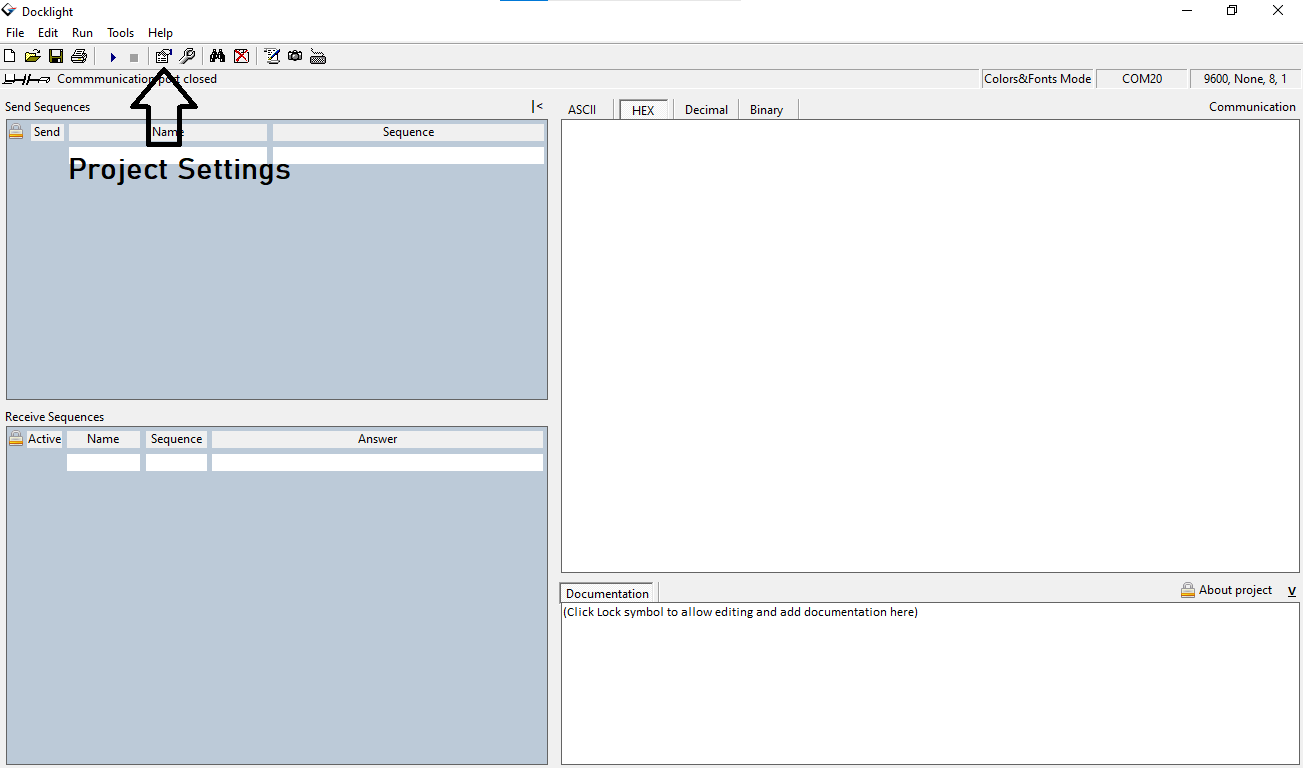Open the Run menu
Image resolution: width=1303 pixels, height=768 pixels.
click(82, 32)
